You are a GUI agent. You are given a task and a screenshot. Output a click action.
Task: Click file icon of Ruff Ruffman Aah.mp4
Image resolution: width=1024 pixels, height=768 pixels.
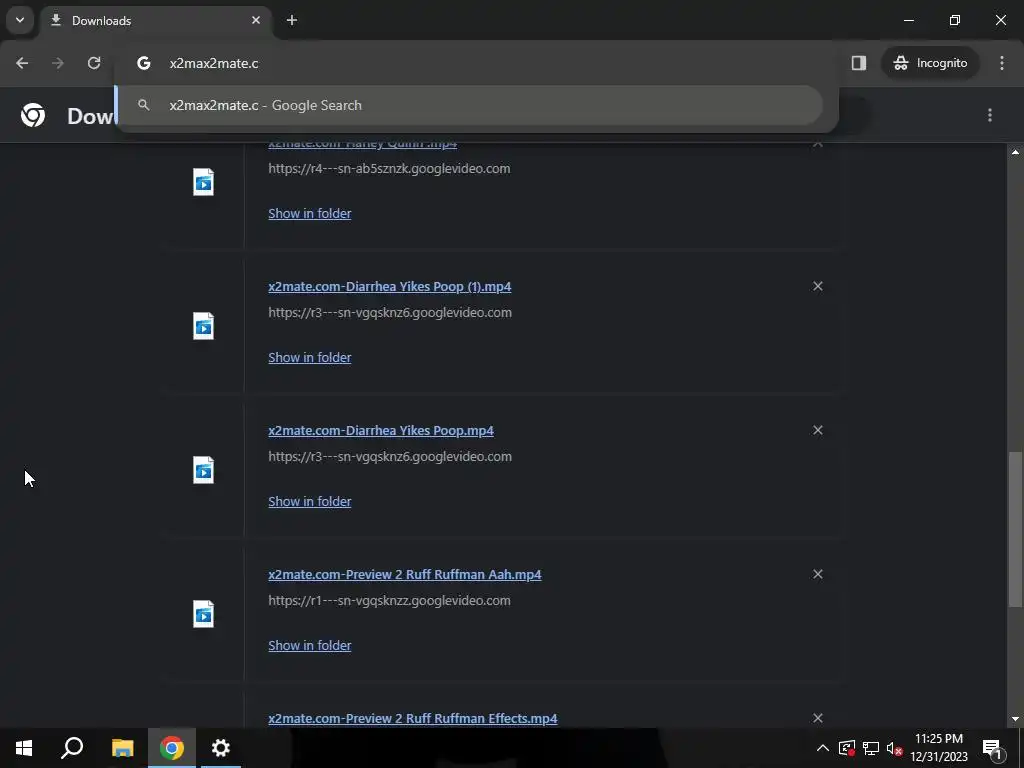[204, 614]
